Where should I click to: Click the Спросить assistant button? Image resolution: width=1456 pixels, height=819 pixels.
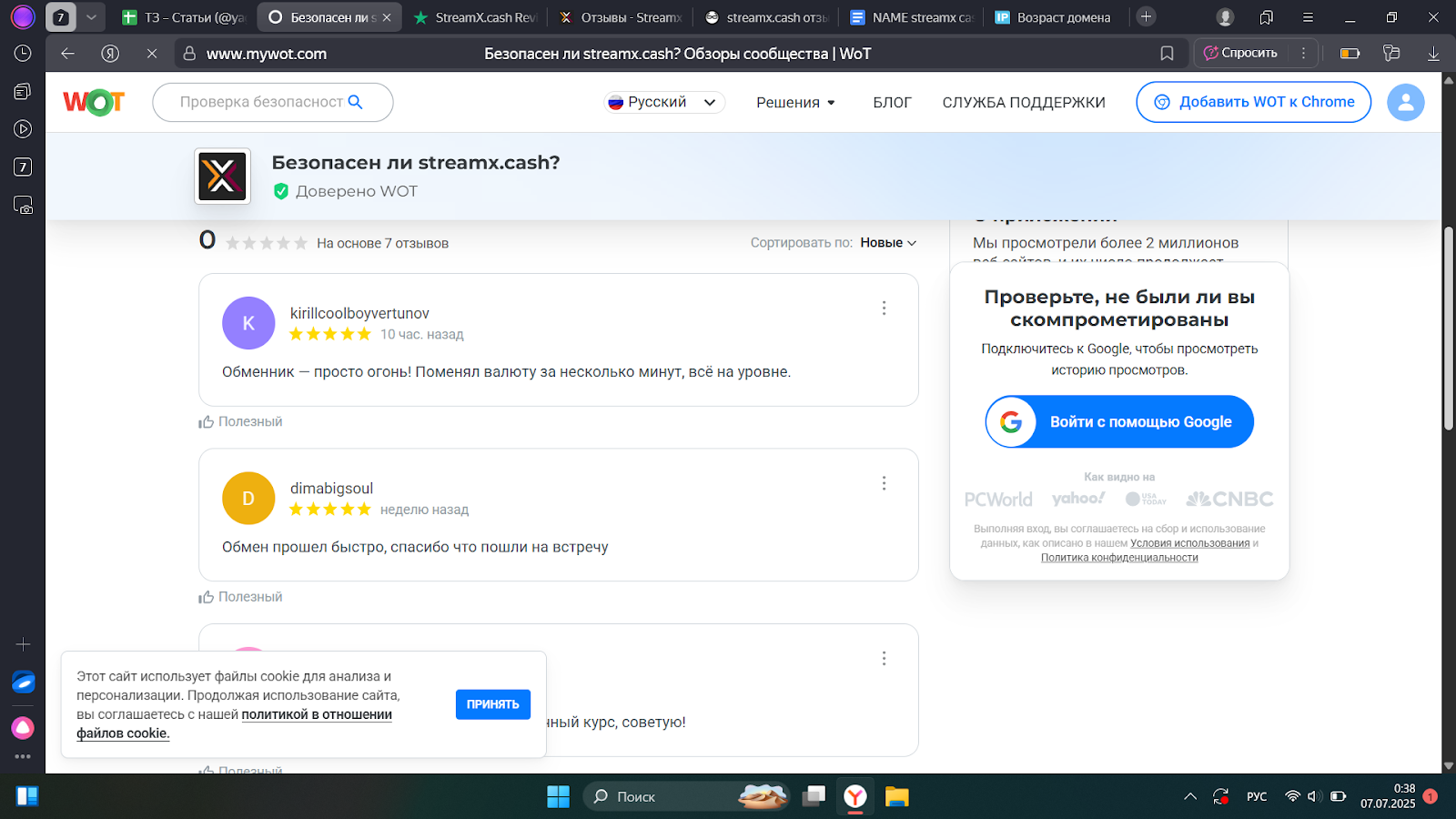(x=1240, y=53)
